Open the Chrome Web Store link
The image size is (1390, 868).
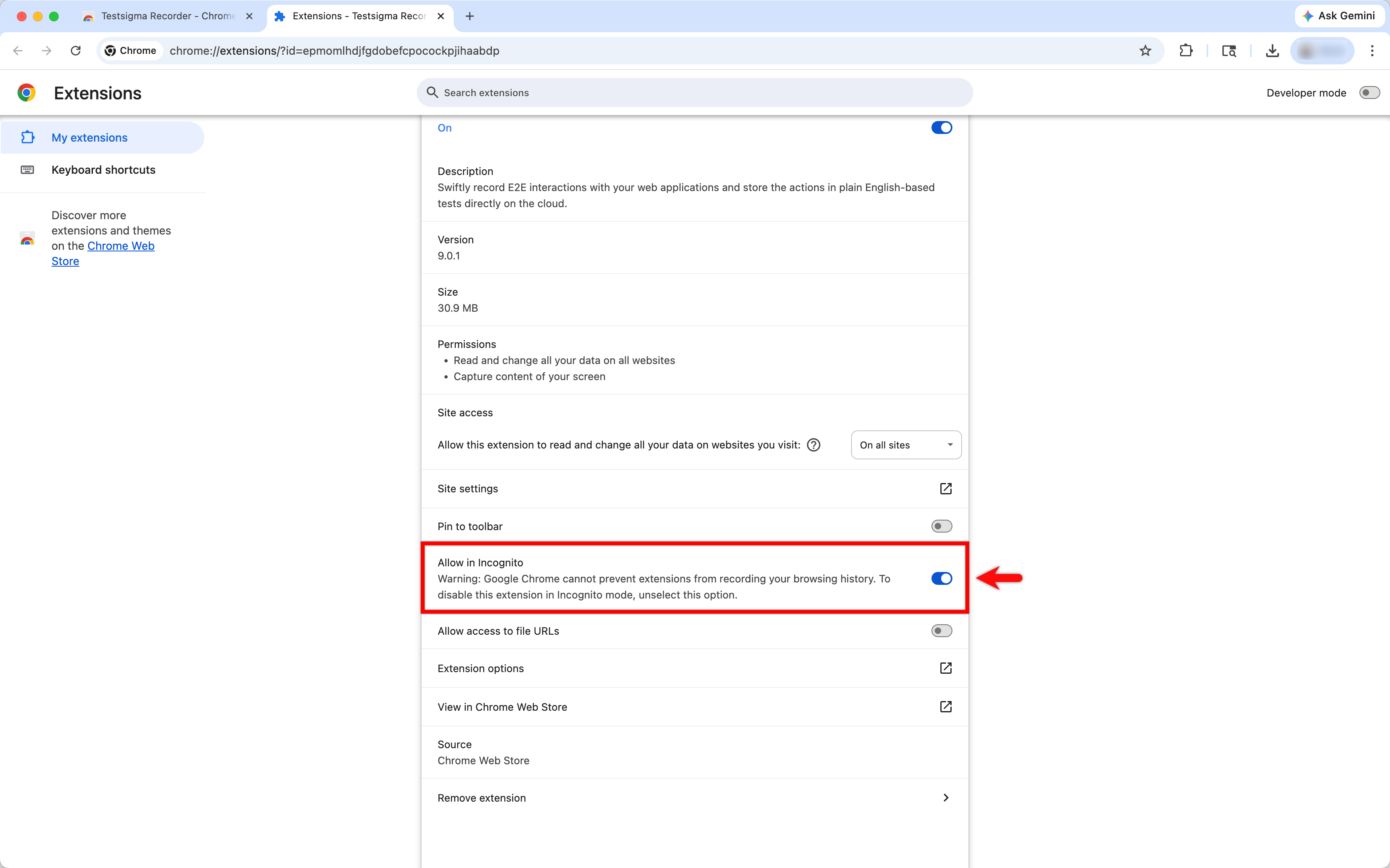tap(103, 253)
